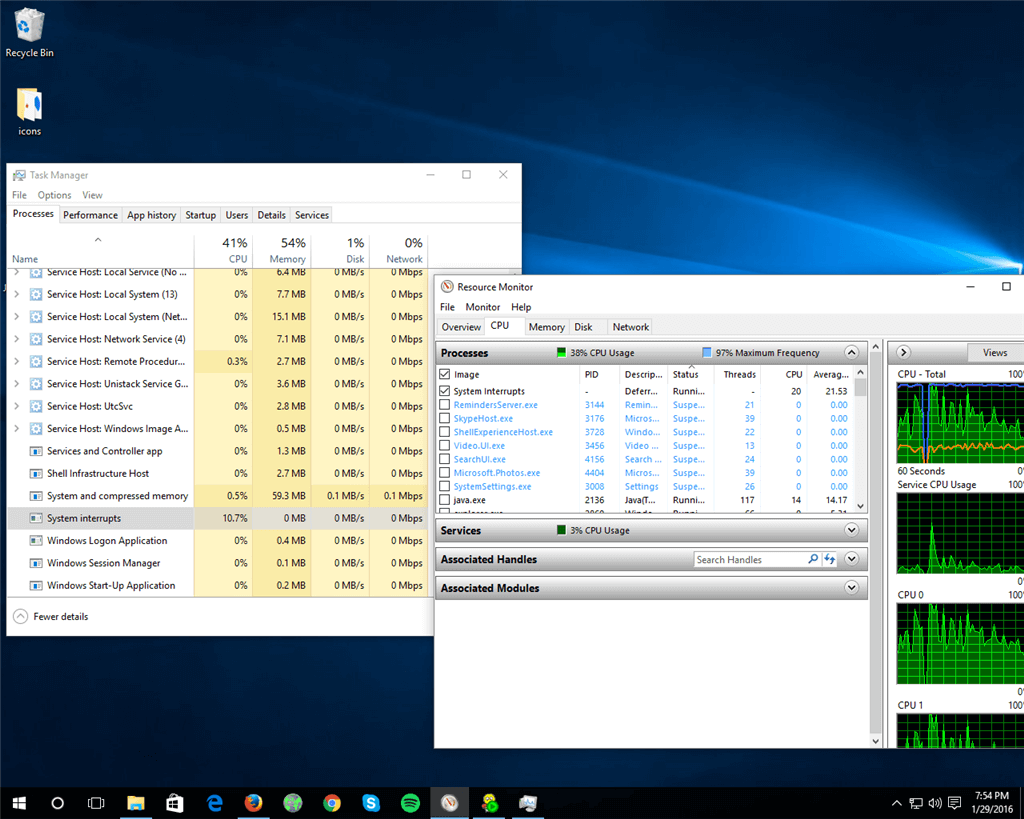Sort processes by the Threads column header
The height and width of the screenshot is (819, 1024).
pos(739,375)
